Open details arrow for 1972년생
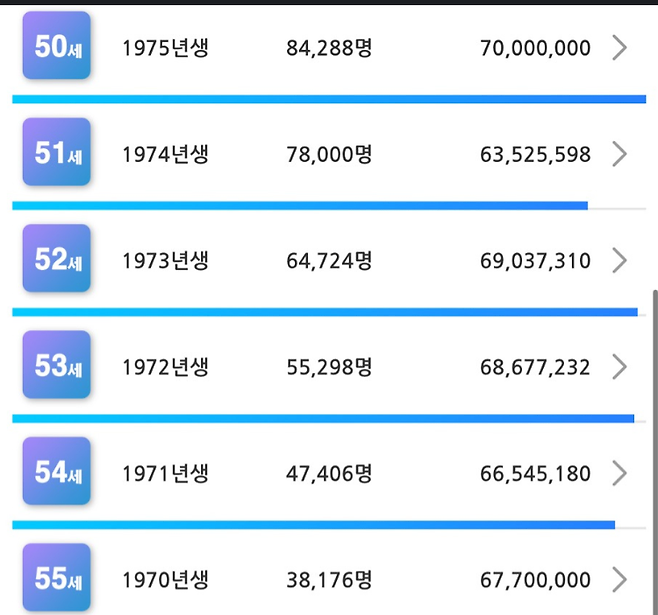This screenshot has width=658, height=615. pos(619,367)
